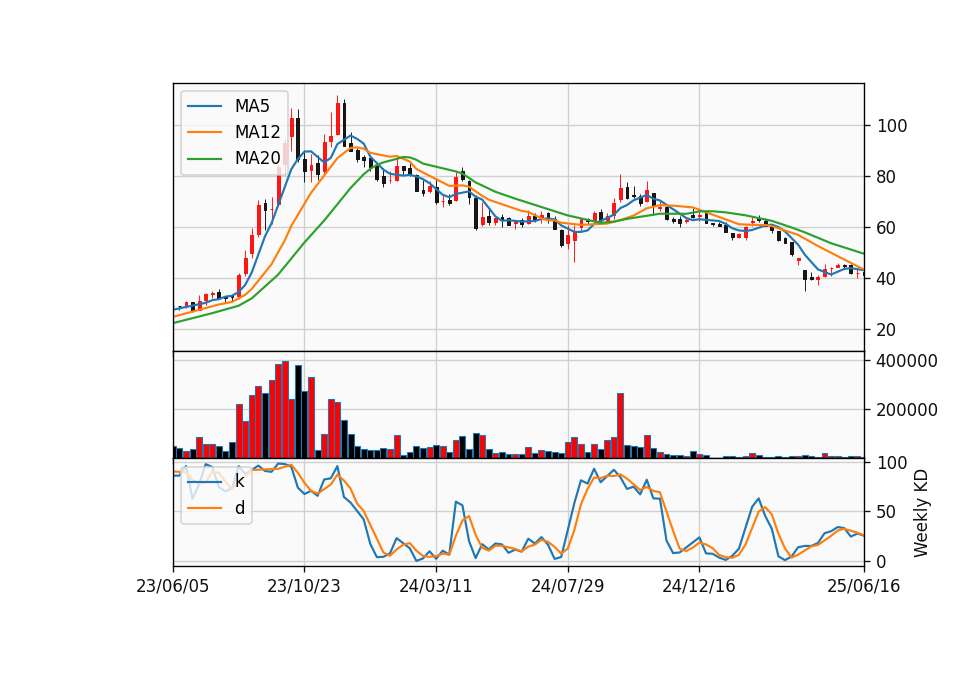
Task: Click the highest candlestick near 110
Action: point(337,116)
